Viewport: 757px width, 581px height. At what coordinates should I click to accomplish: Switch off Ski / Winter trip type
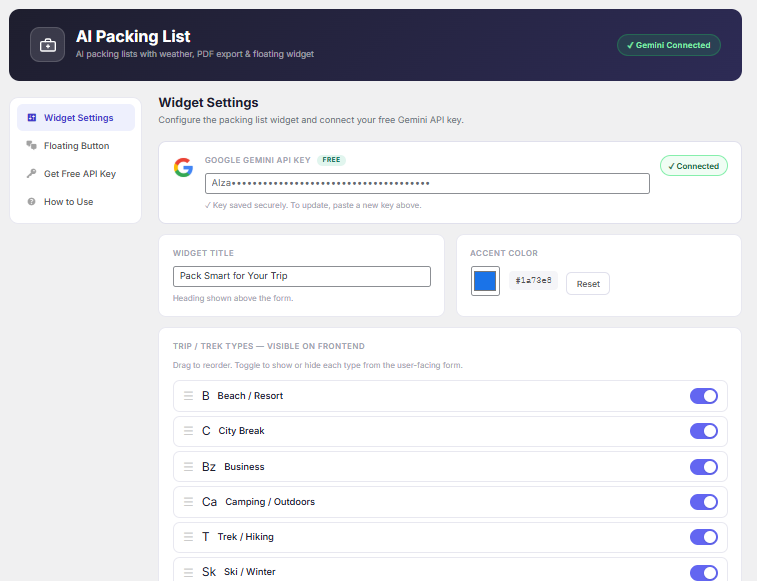pyautogui.click(x=703, y=573)
